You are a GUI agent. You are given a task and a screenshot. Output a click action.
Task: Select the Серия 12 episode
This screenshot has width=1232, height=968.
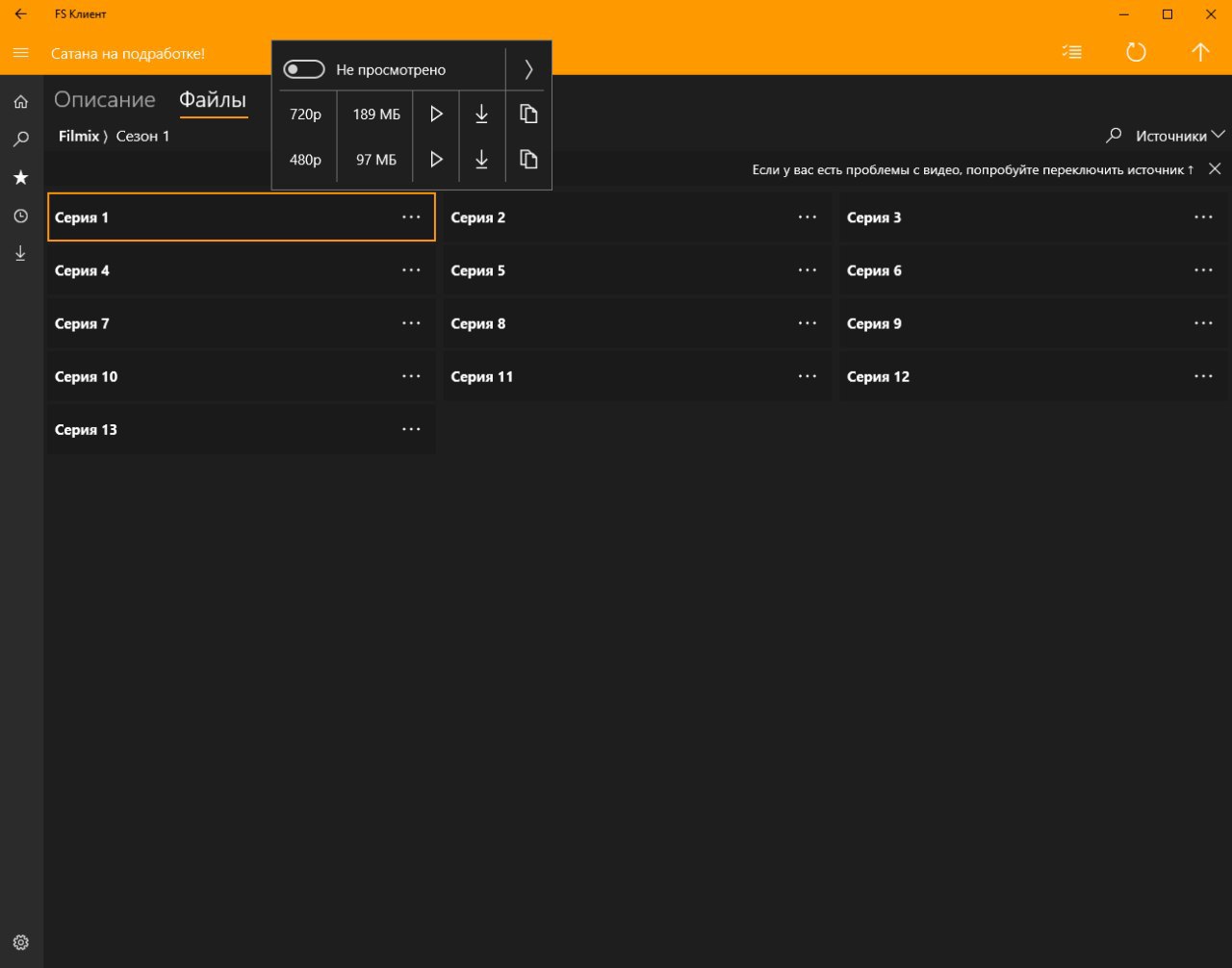coord(1034,376)
